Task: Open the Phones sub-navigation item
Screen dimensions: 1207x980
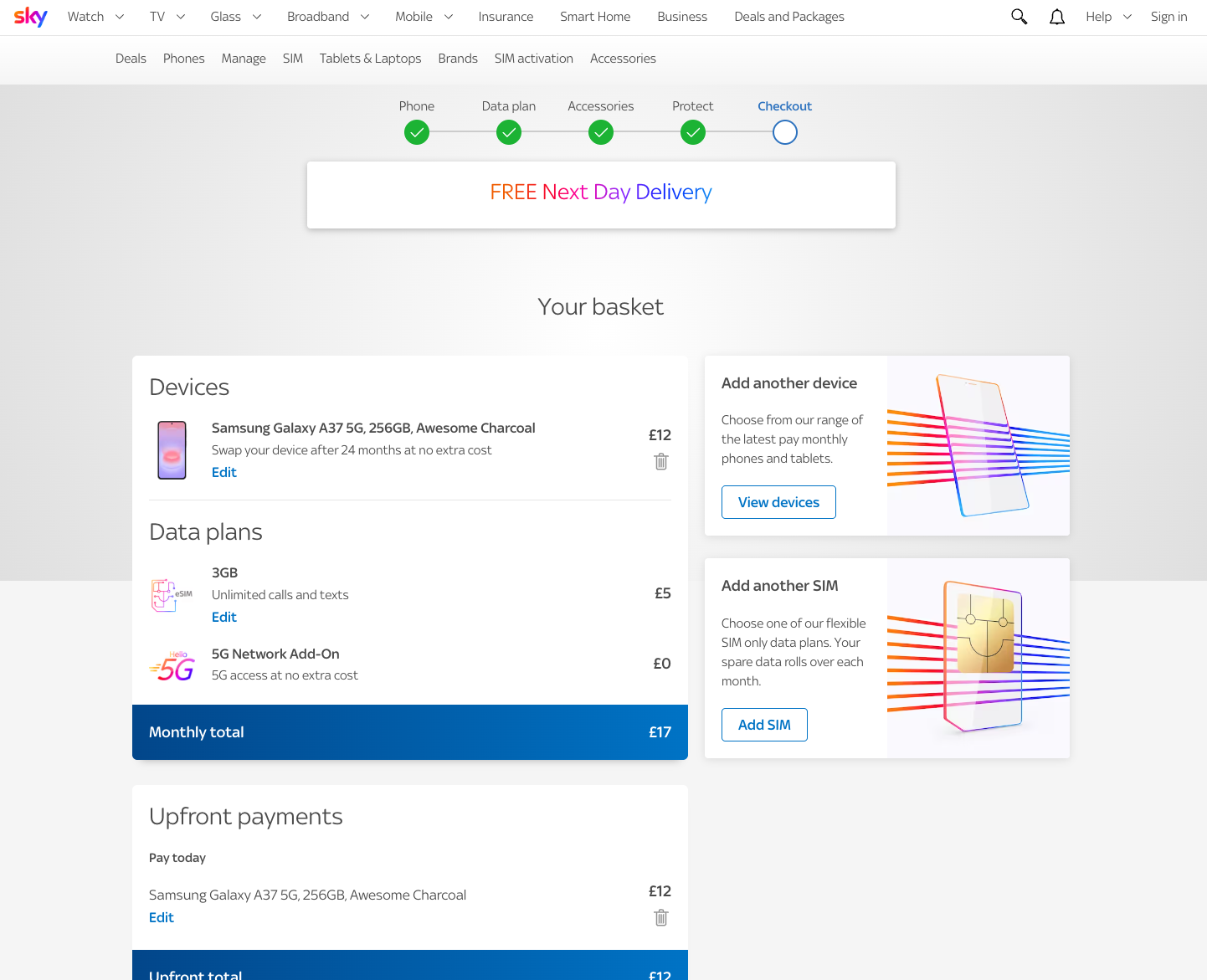Action: coord(184,59)
